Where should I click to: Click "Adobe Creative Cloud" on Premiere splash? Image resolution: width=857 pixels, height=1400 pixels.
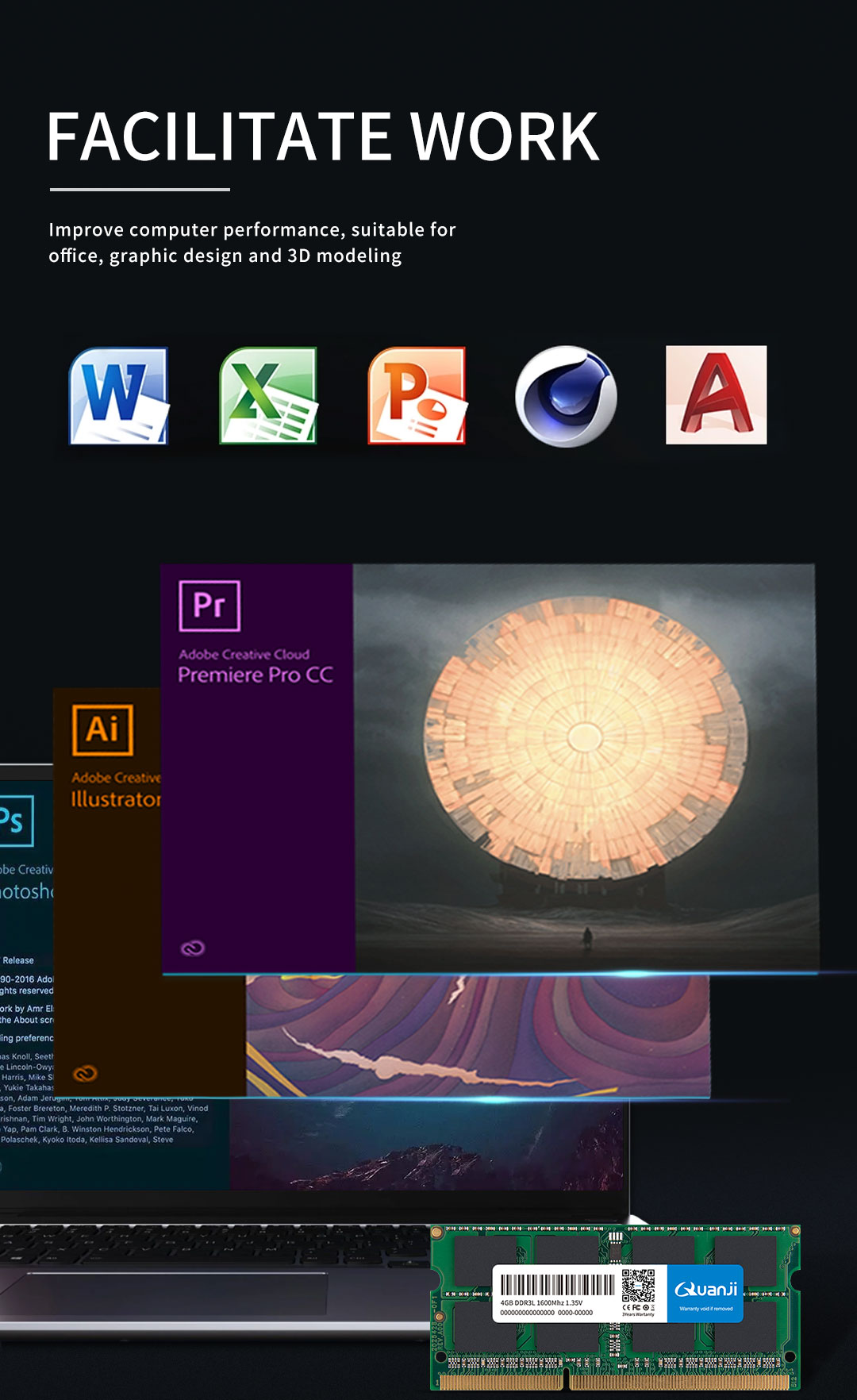(244, 655)
